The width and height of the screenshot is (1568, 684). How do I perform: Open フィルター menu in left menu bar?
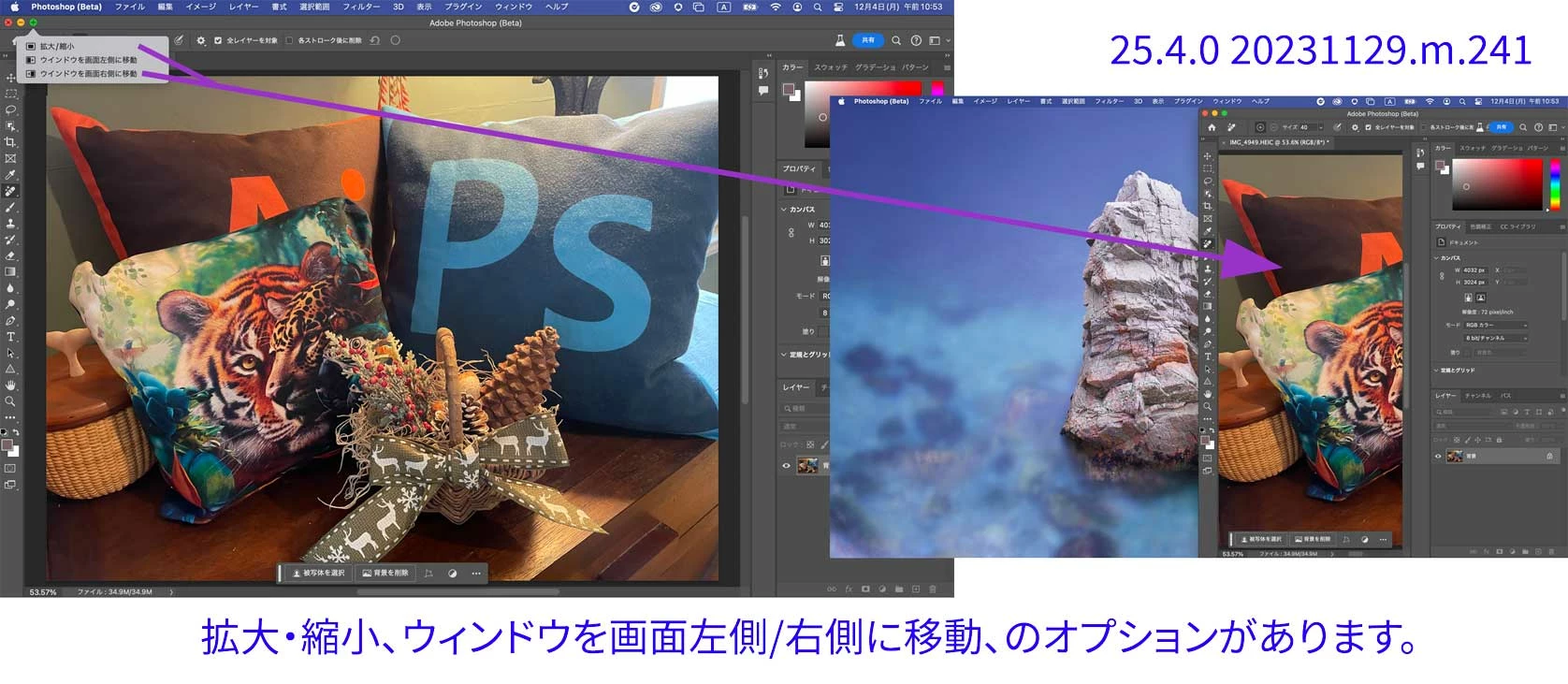pyautogui.click(x=360, y=7)
